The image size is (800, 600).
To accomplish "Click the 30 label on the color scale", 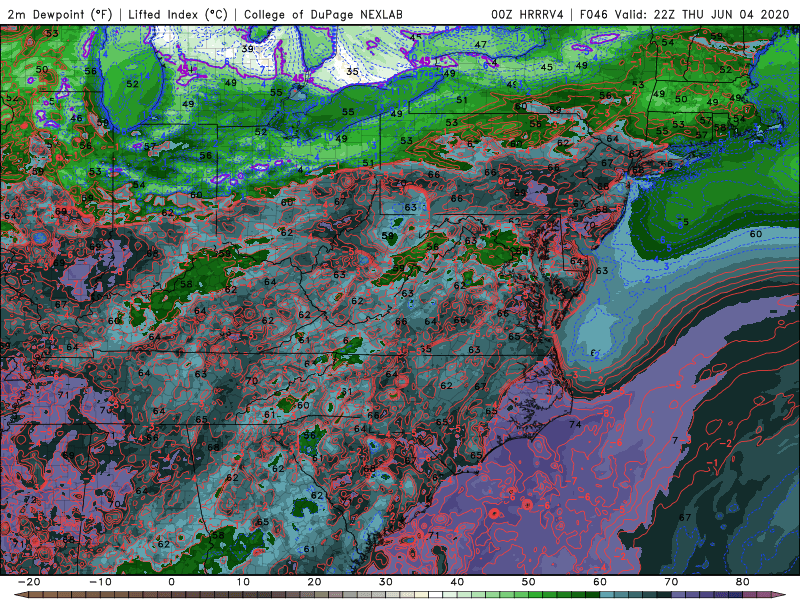I will pyautogui.click(x=386, y=582).
